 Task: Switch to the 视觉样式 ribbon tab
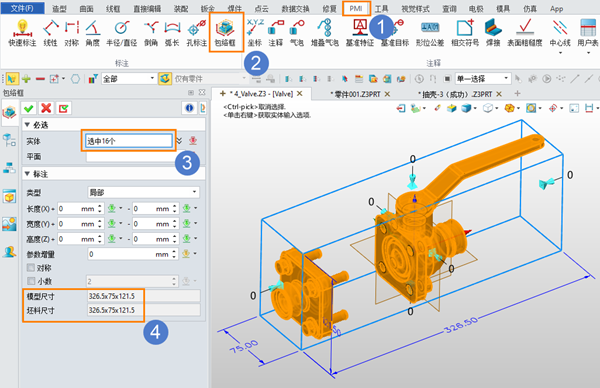415,8
